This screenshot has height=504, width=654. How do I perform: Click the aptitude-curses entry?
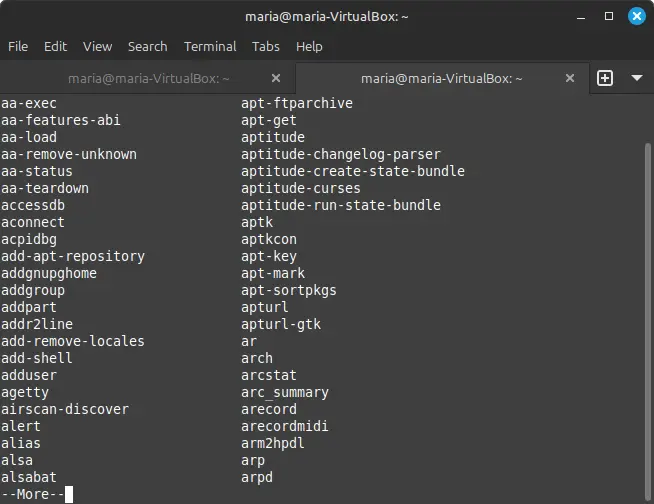[x=301, y=189]
